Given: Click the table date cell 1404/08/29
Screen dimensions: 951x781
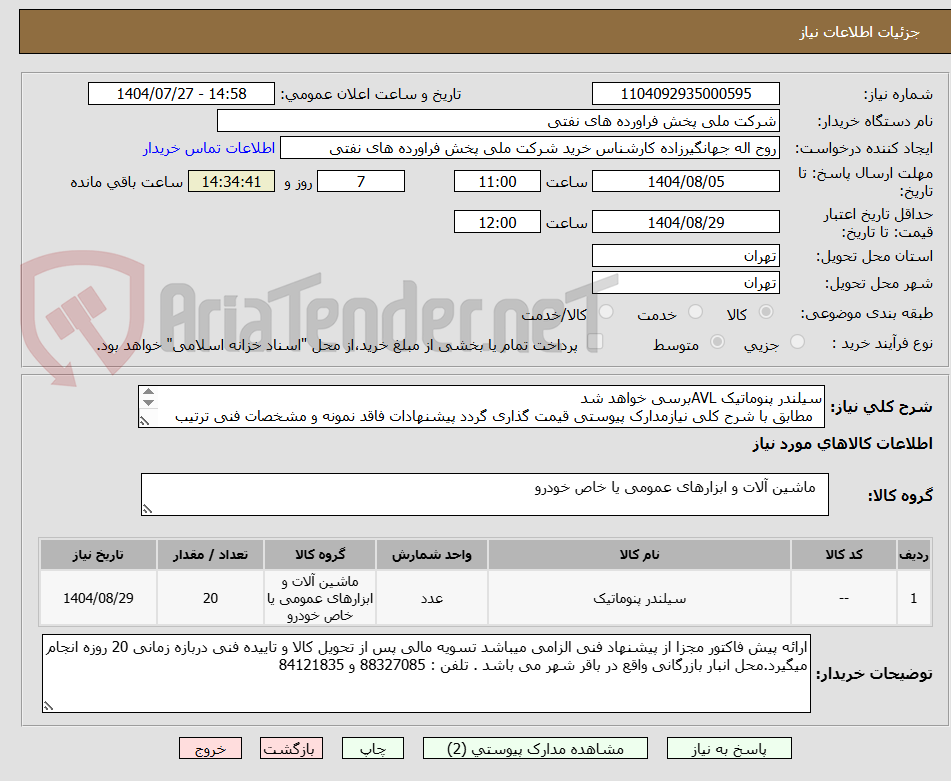Looking at the screenshot, I should pos(98,598).
